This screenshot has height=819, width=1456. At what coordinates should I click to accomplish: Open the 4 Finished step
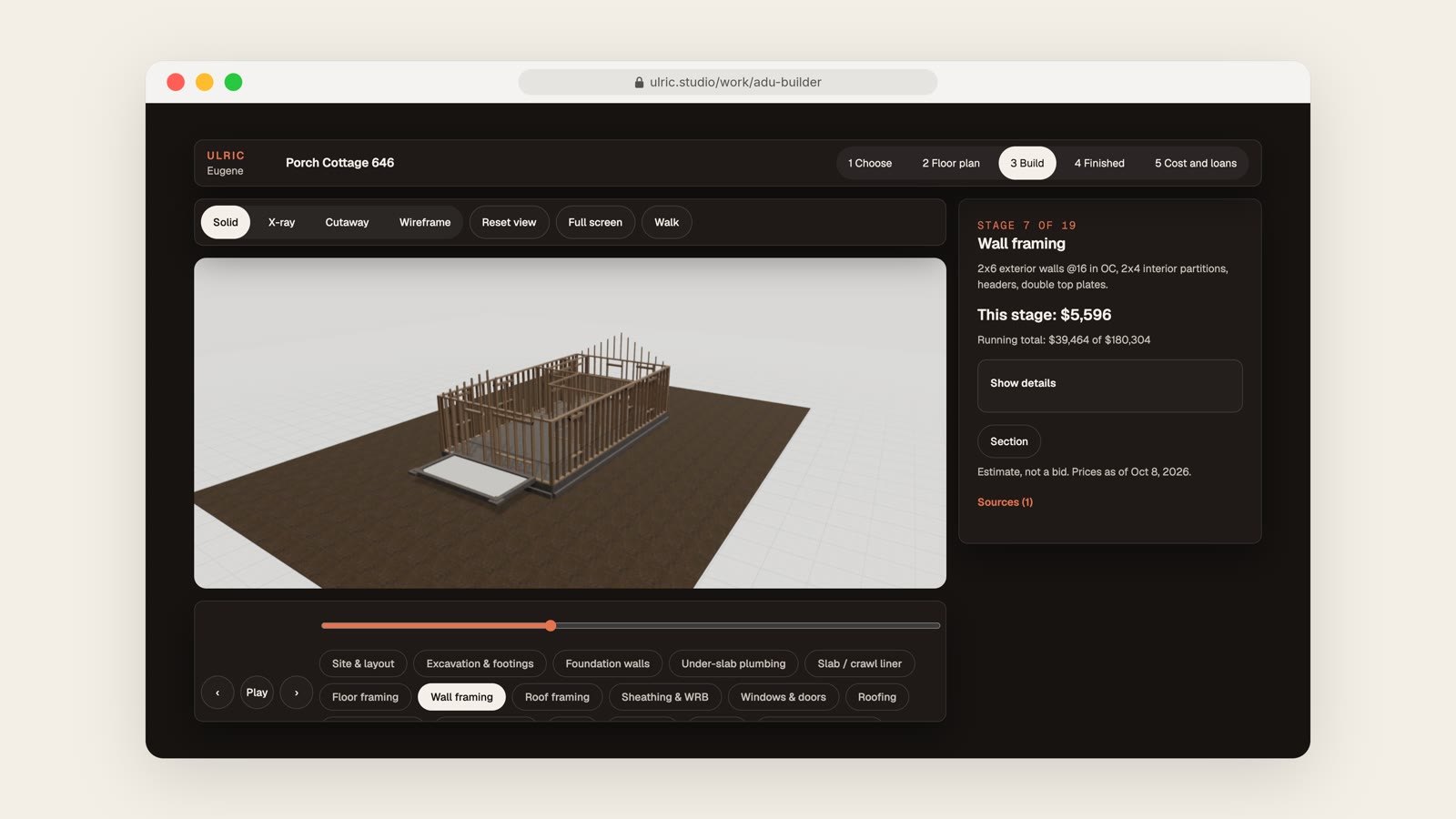tap(1099, 163)
